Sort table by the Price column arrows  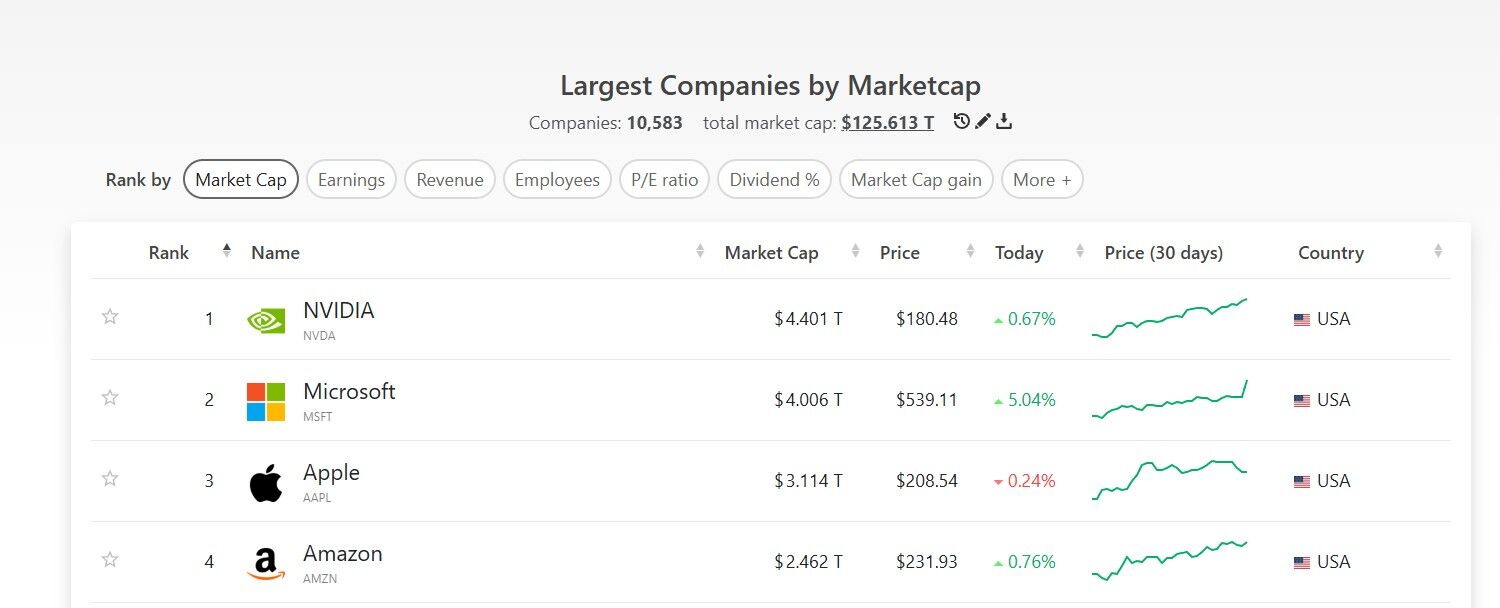[970, 252]
